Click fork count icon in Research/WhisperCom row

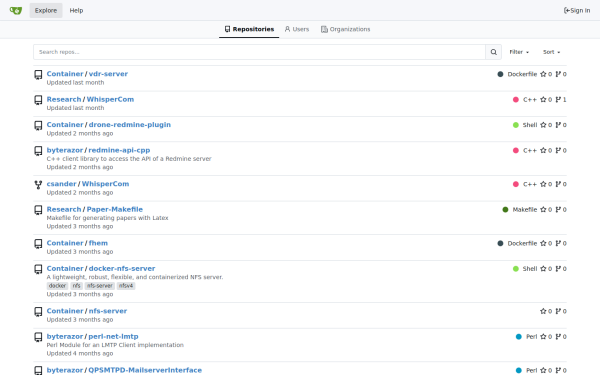click(x=558, y=99)
